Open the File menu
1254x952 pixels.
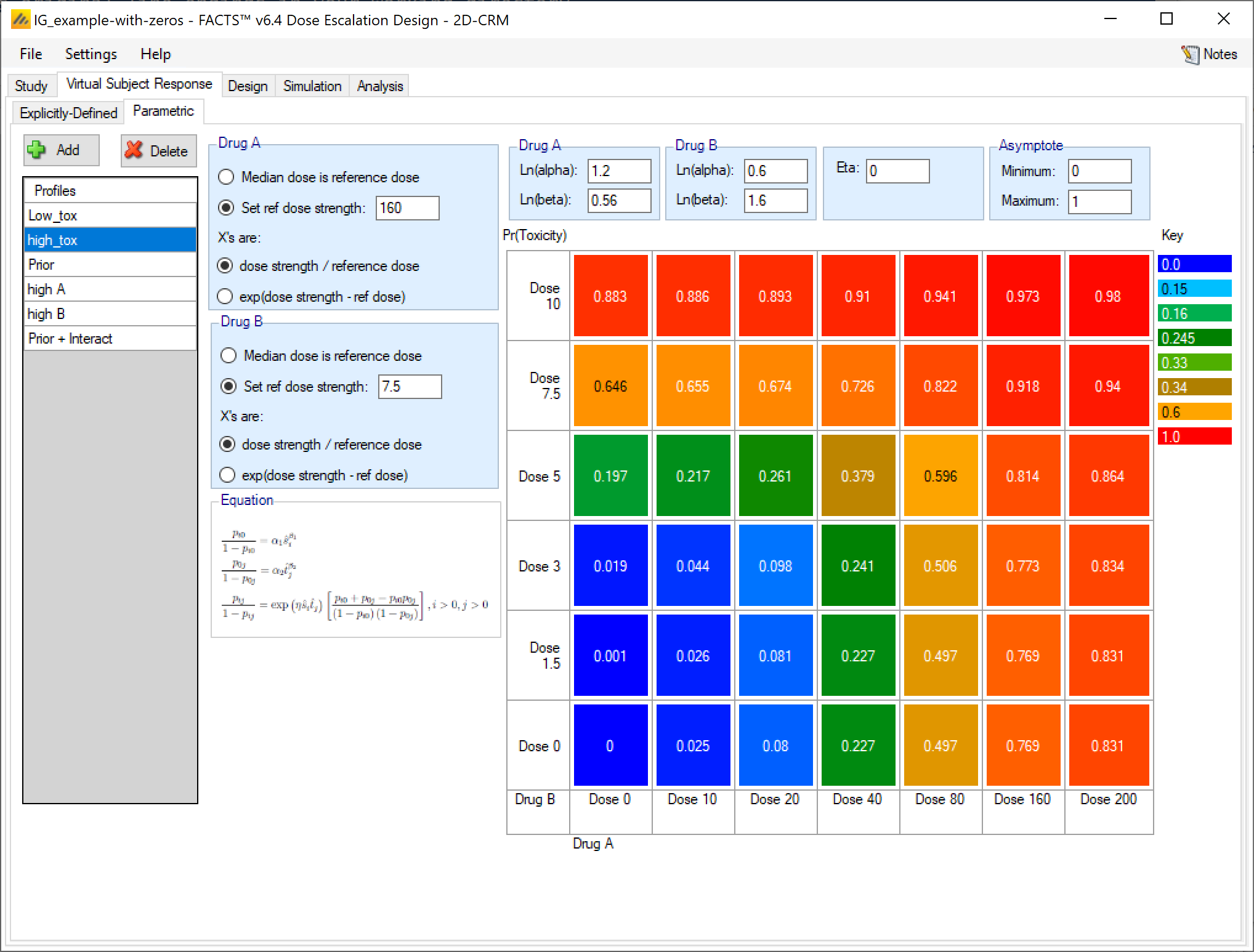(x=31, y=54)
